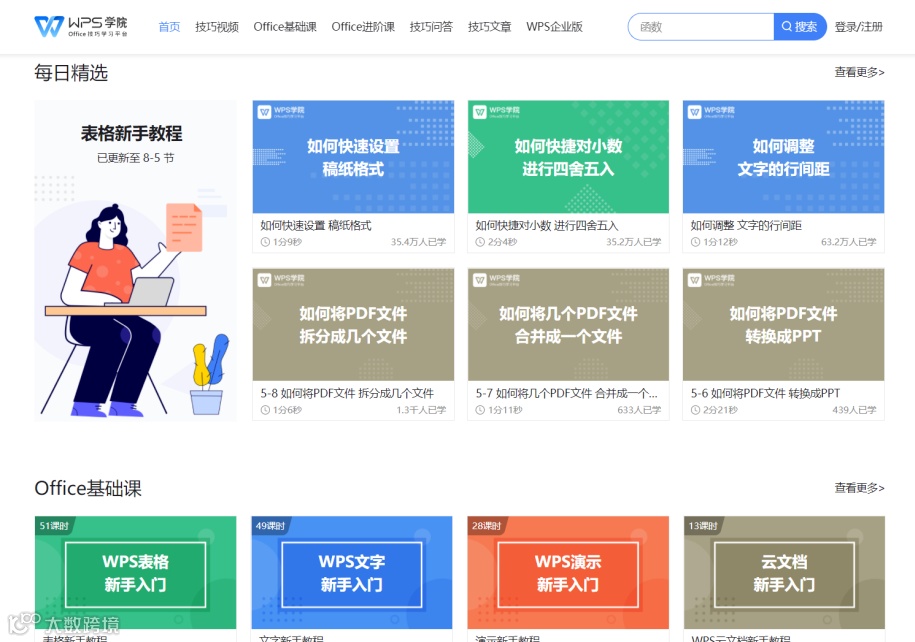
Task: Click the blue 搜索 search button
Action: click(x=800, y=27)
